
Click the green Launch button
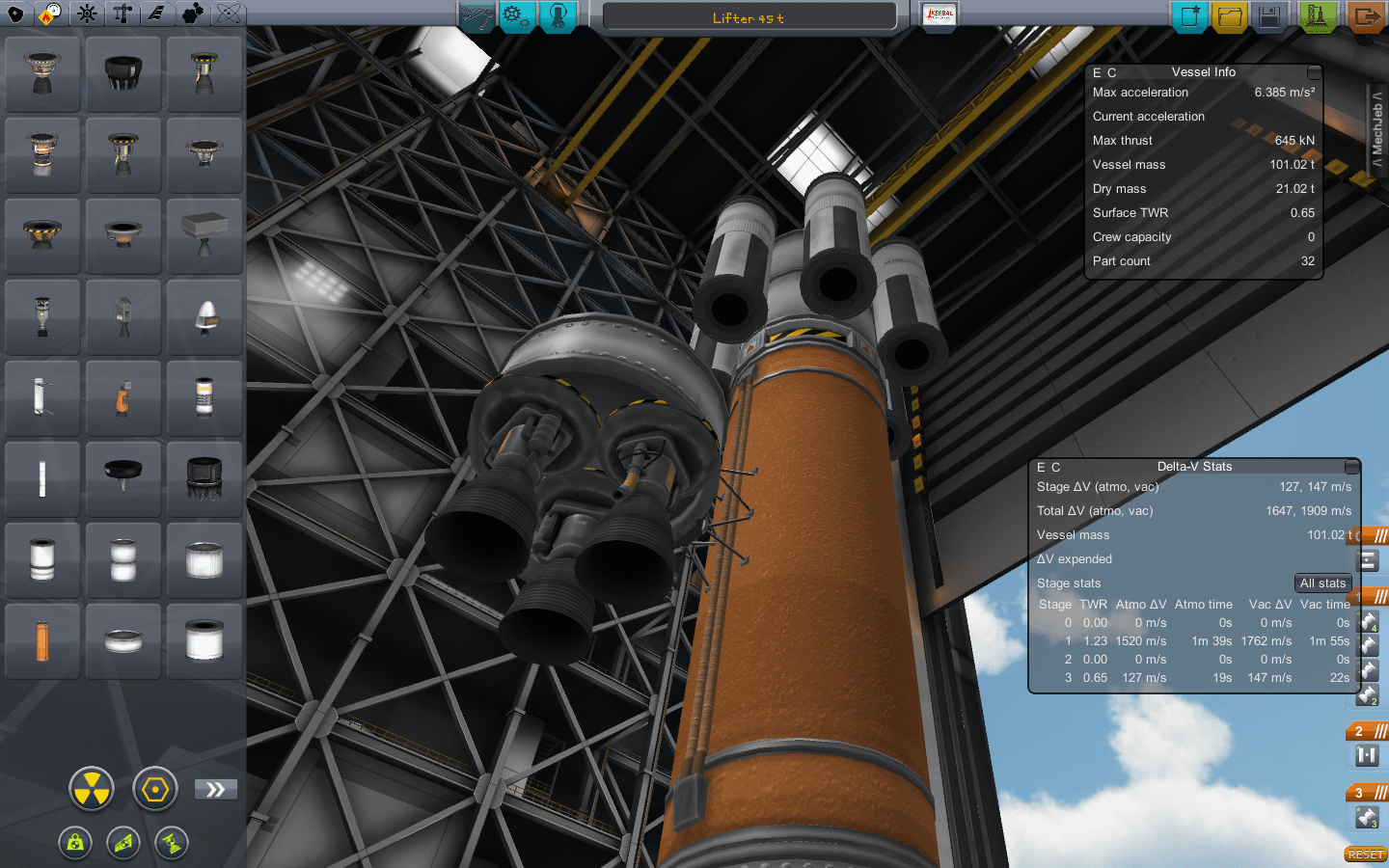1318,16
